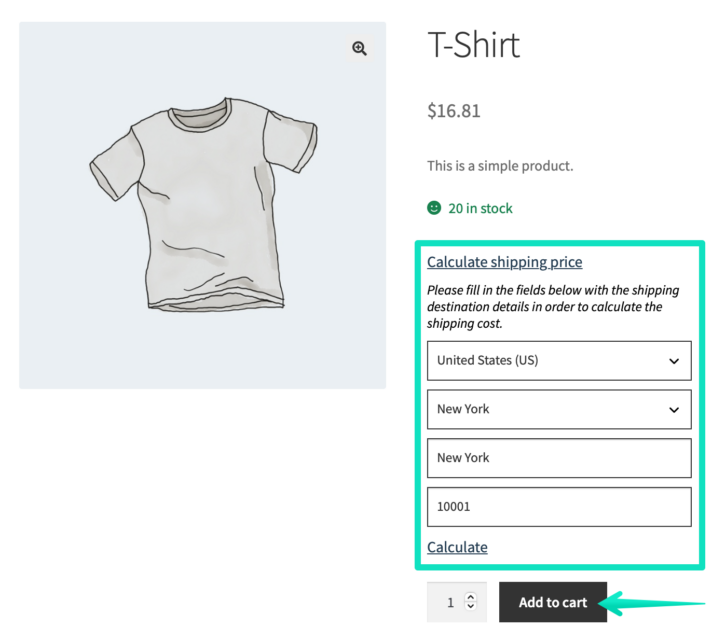Increase quantity with the stepper up arrow
Viewport: 712px width, 641px height.
click(472, 598)
